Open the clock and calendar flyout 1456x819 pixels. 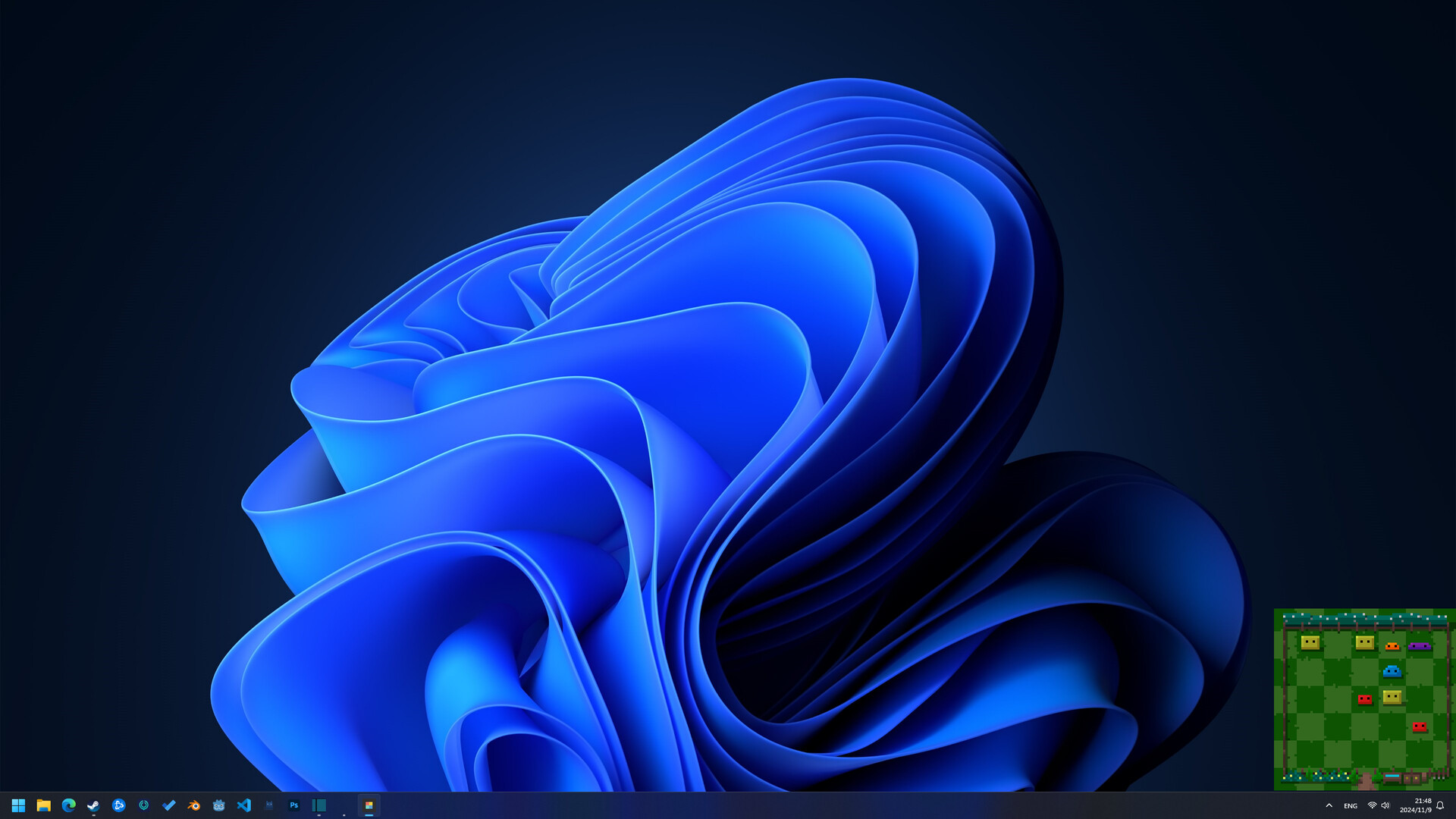pos(1415,805)
